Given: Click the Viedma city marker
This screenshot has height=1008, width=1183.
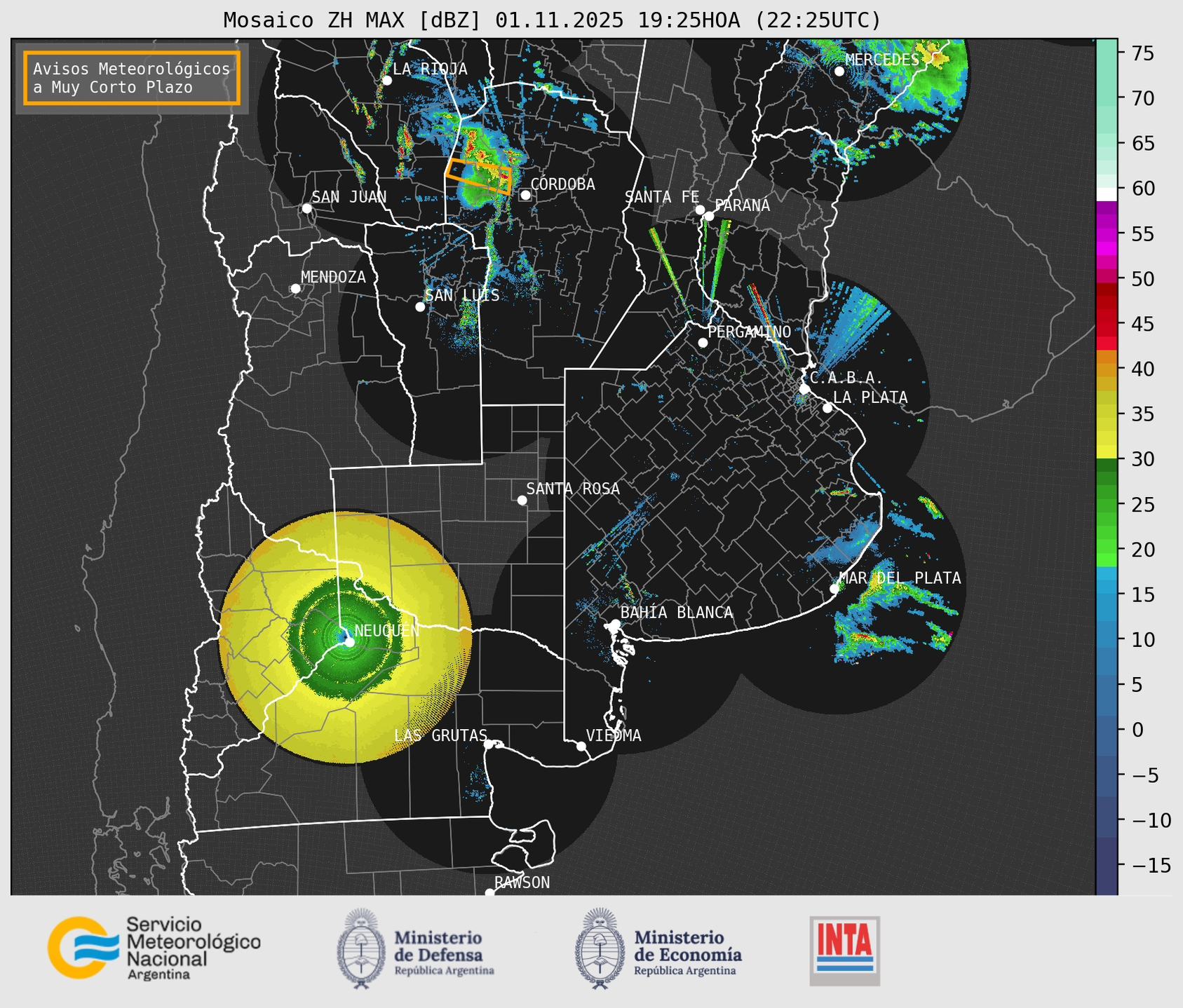Looking at the screenshot, I should coord(581,746).
